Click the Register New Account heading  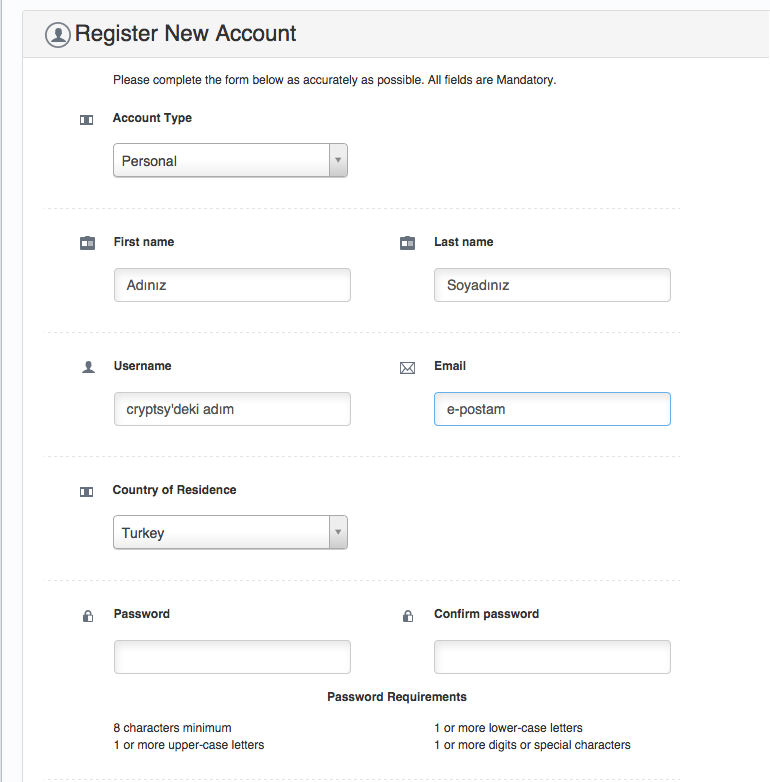[186, 33]
